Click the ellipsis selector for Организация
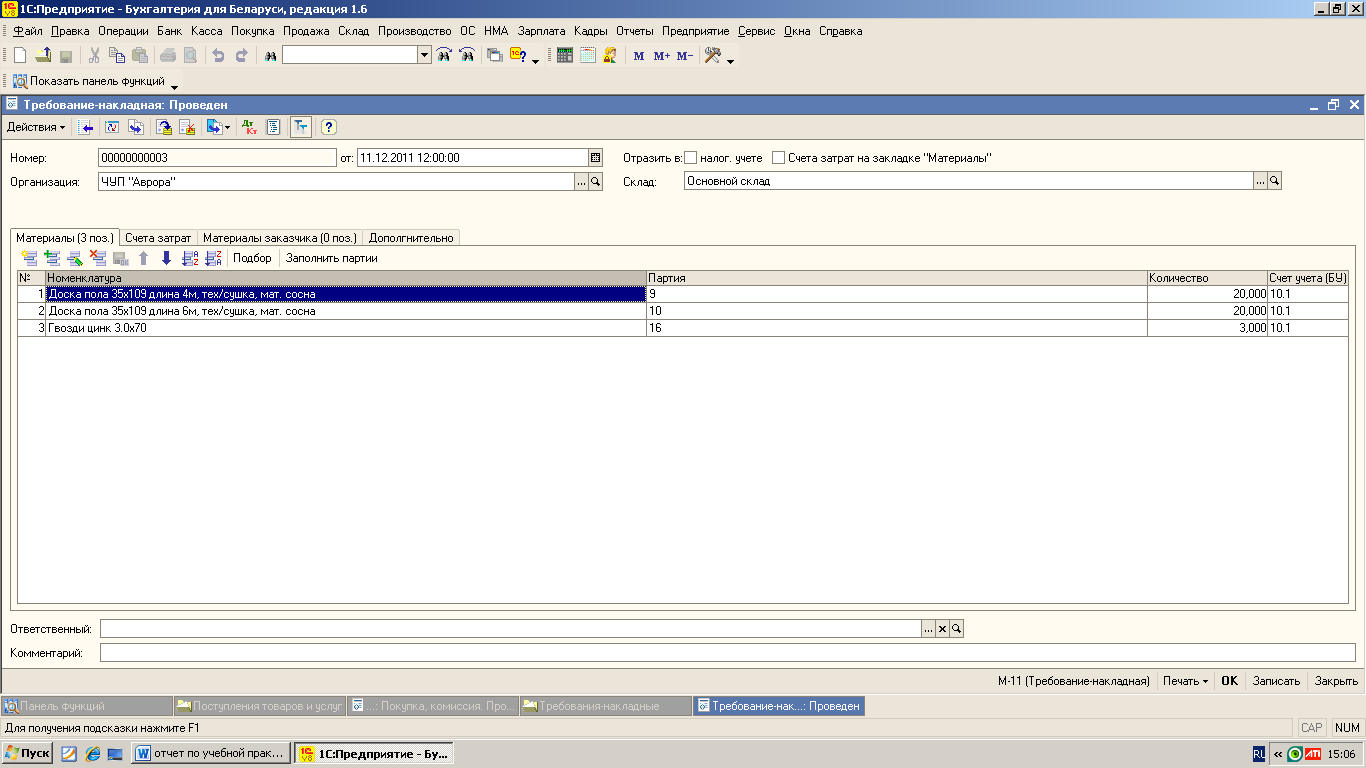The image size is (1366, 768). click(581, 181)
